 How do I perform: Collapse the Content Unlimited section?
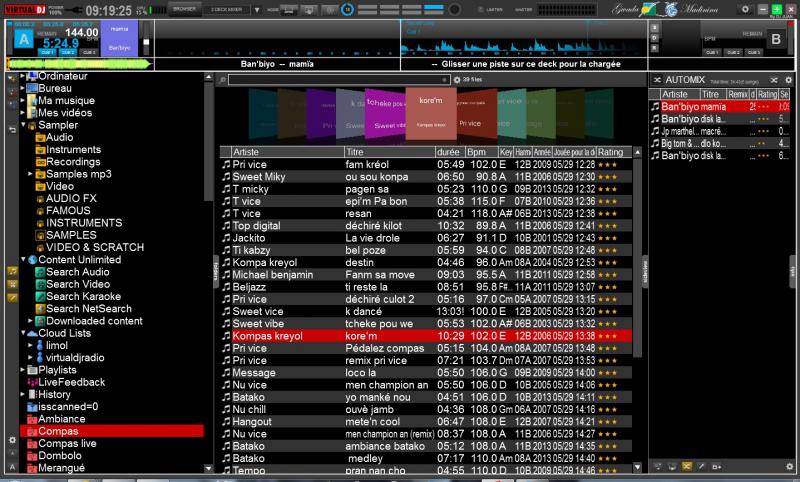(22, 260)
